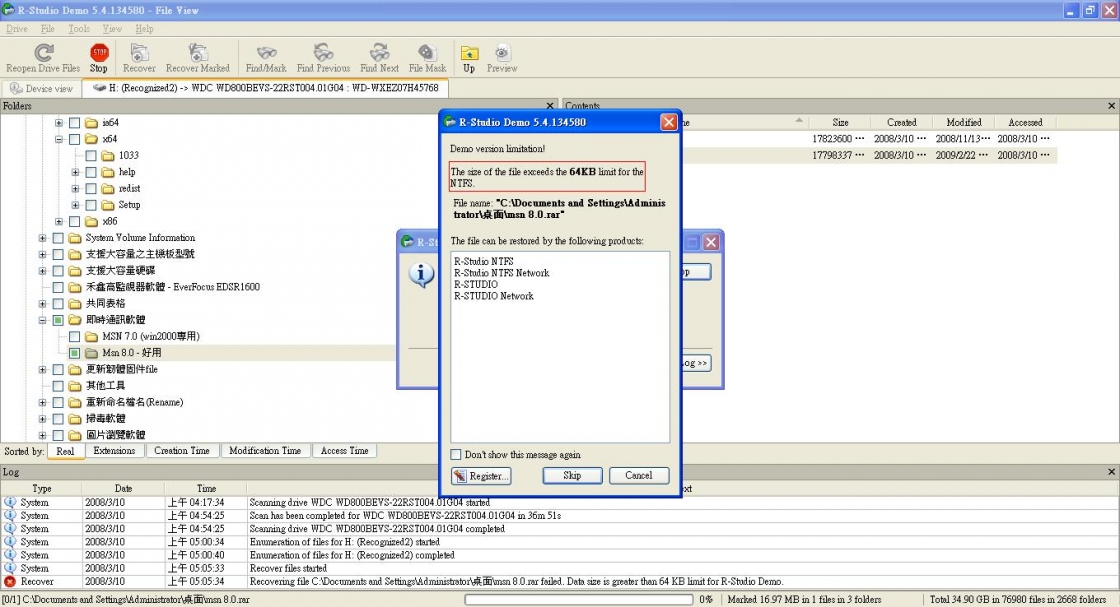The width and height of the screenshot is (1120, 607).
Task: Expand the Setup folder node
Action: 75,205
